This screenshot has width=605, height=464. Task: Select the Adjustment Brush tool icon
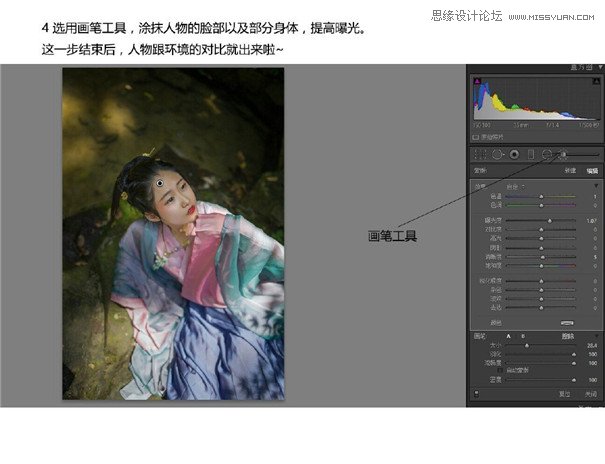pyautogui.click(x=563, y=155)
